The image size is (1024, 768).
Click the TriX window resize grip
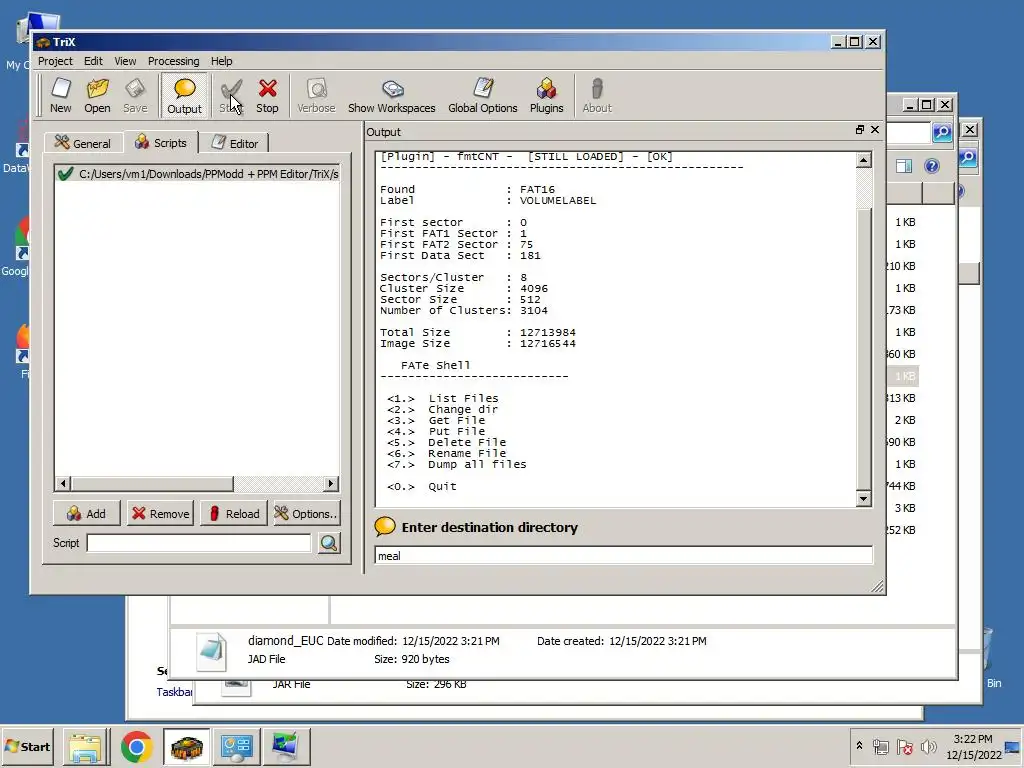click(x=878, y=586)
